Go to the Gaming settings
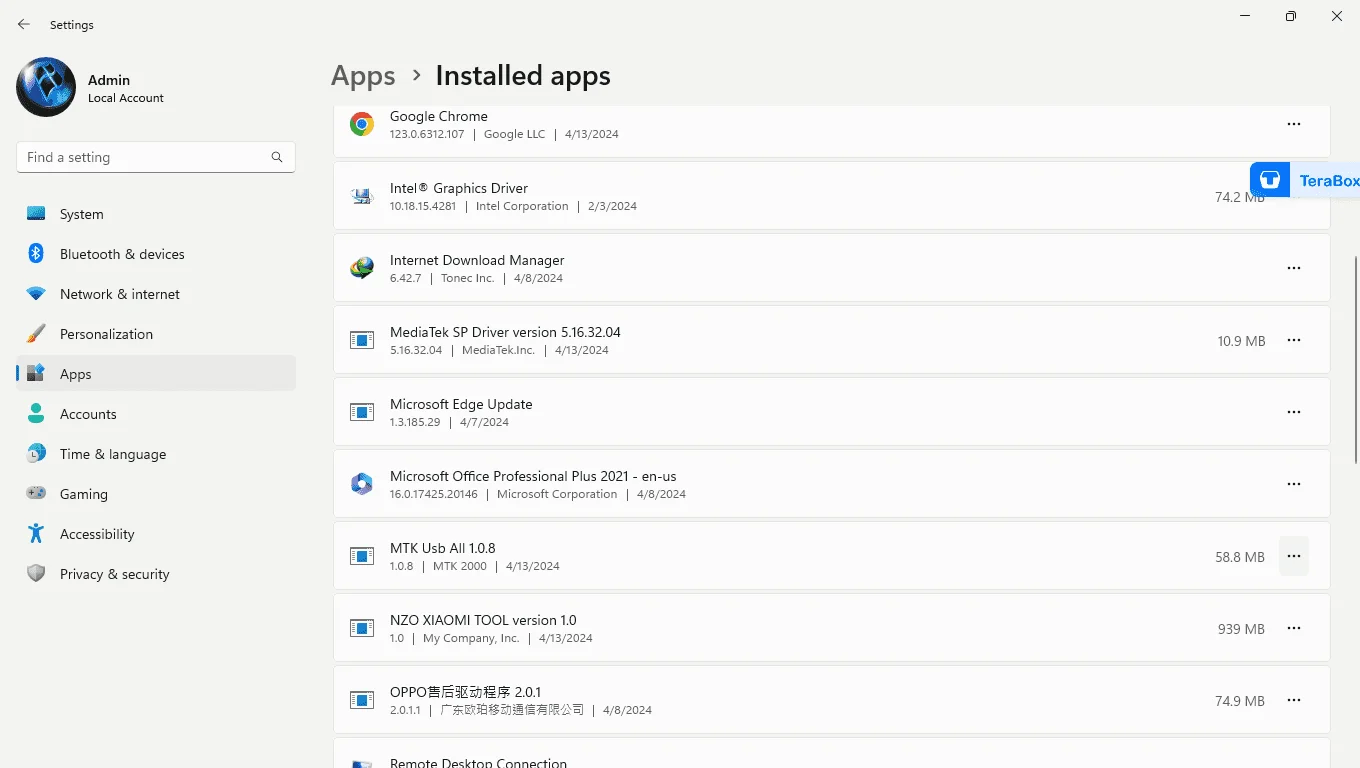Viewport: 1360px width, 768px height. pyautogui.click(x=156, y=494)
